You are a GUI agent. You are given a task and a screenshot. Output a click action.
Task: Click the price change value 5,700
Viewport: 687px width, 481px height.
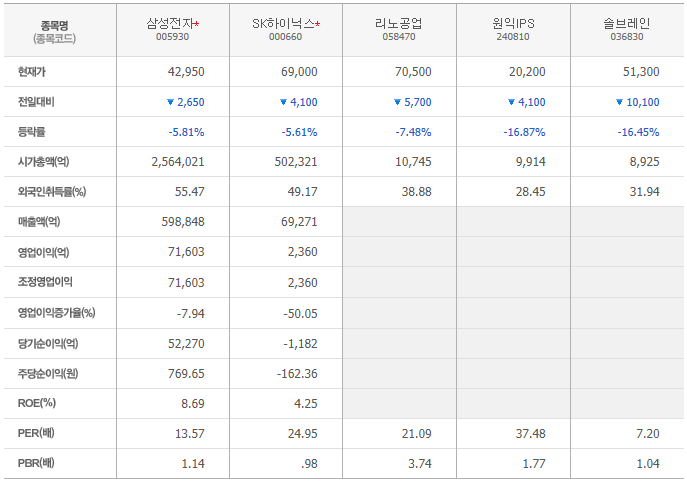coord(418,102)
